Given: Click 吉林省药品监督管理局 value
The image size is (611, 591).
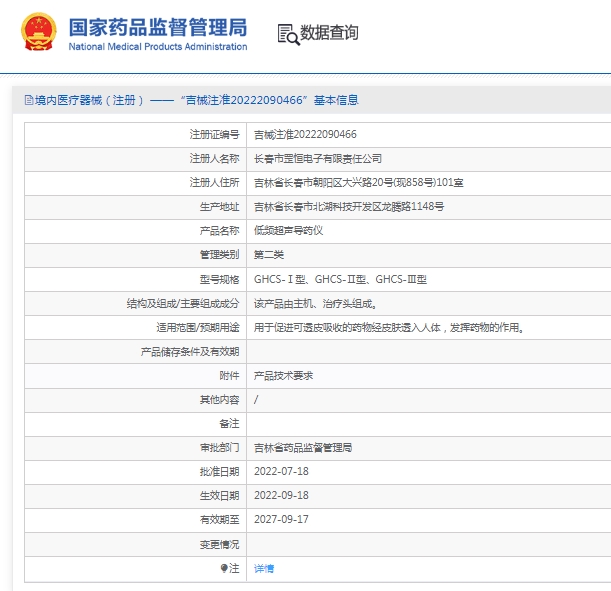Looking at the screenshot, I should (x=303, y=448).
